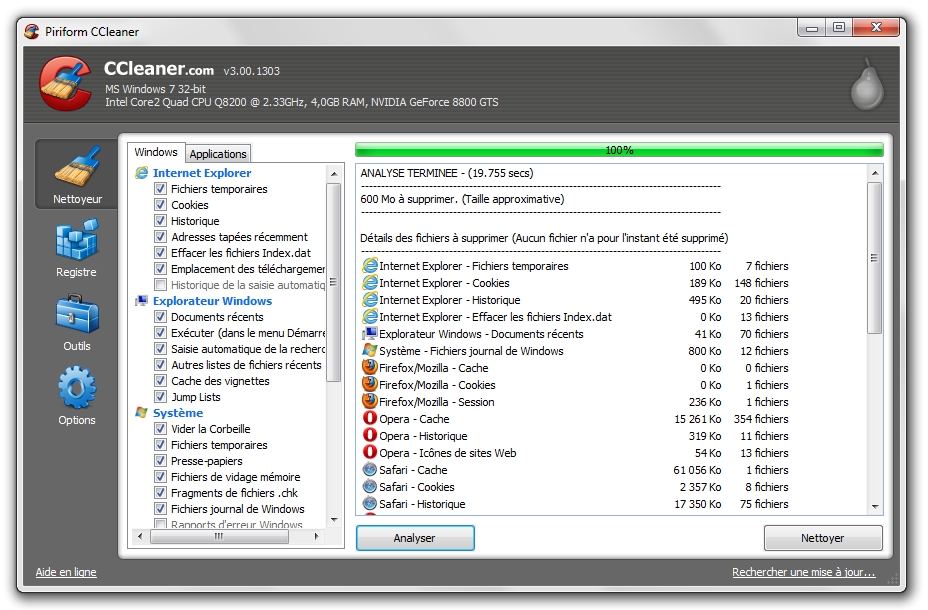
Task: Click the Explorateur Windows Documents récents result icon
Action: (370, 333)
